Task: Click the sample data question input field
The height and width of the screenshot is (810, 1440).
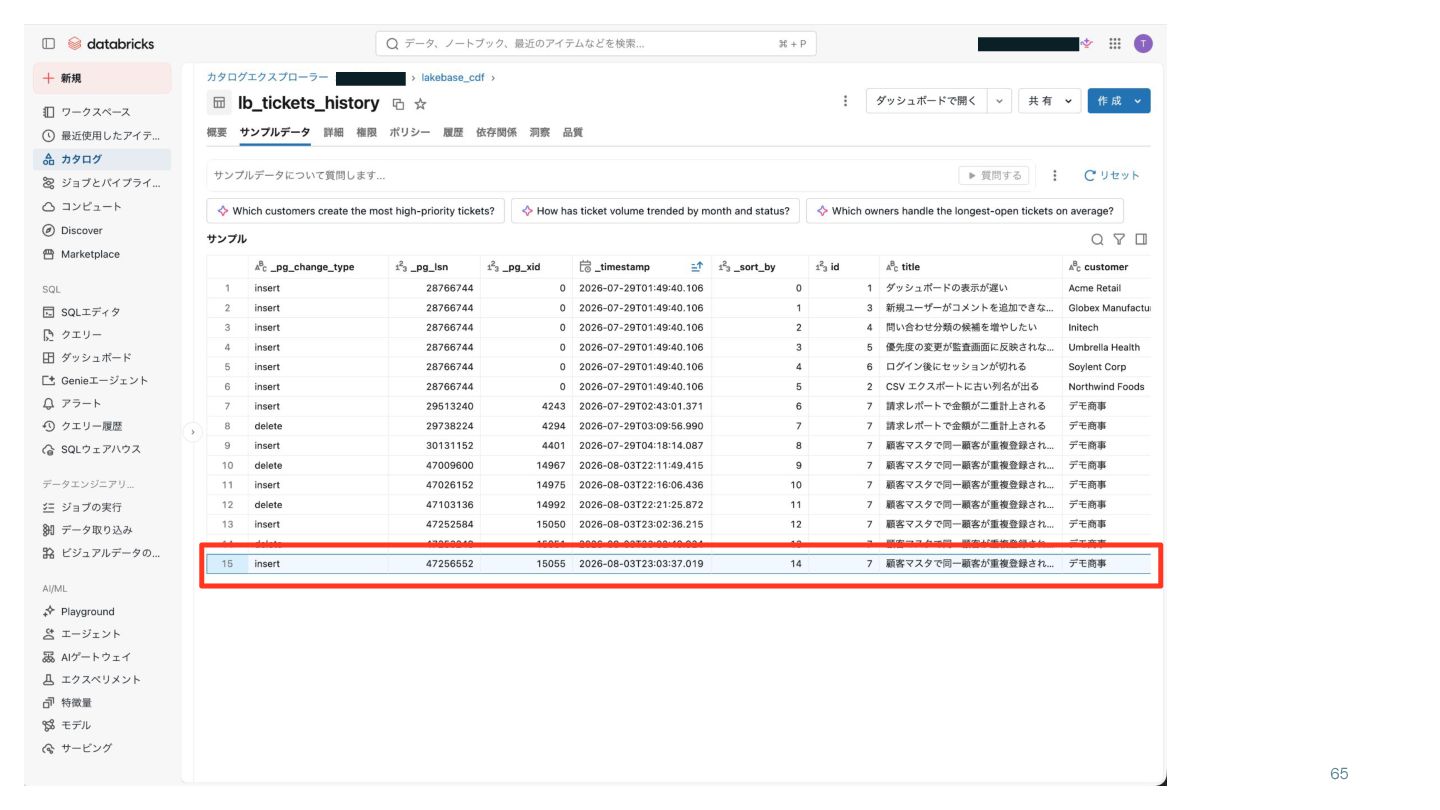Action: pyautogui.click(x=580, y=175)
